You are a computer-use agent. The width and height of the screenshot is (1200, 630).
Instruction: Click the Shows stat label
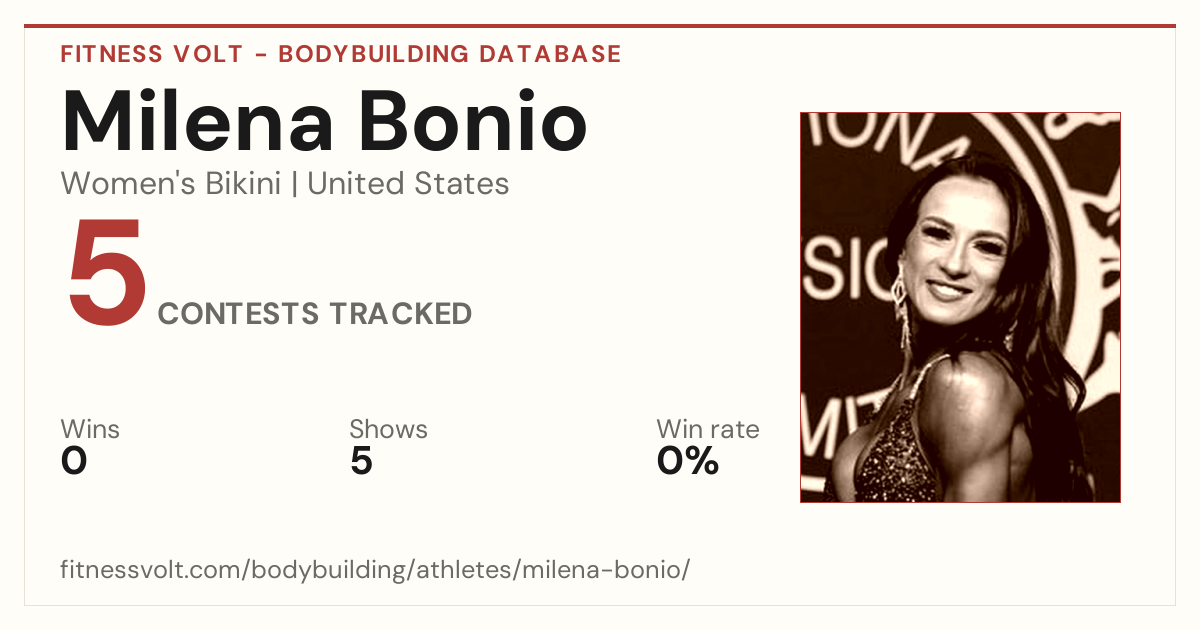[x=388, y=430]
